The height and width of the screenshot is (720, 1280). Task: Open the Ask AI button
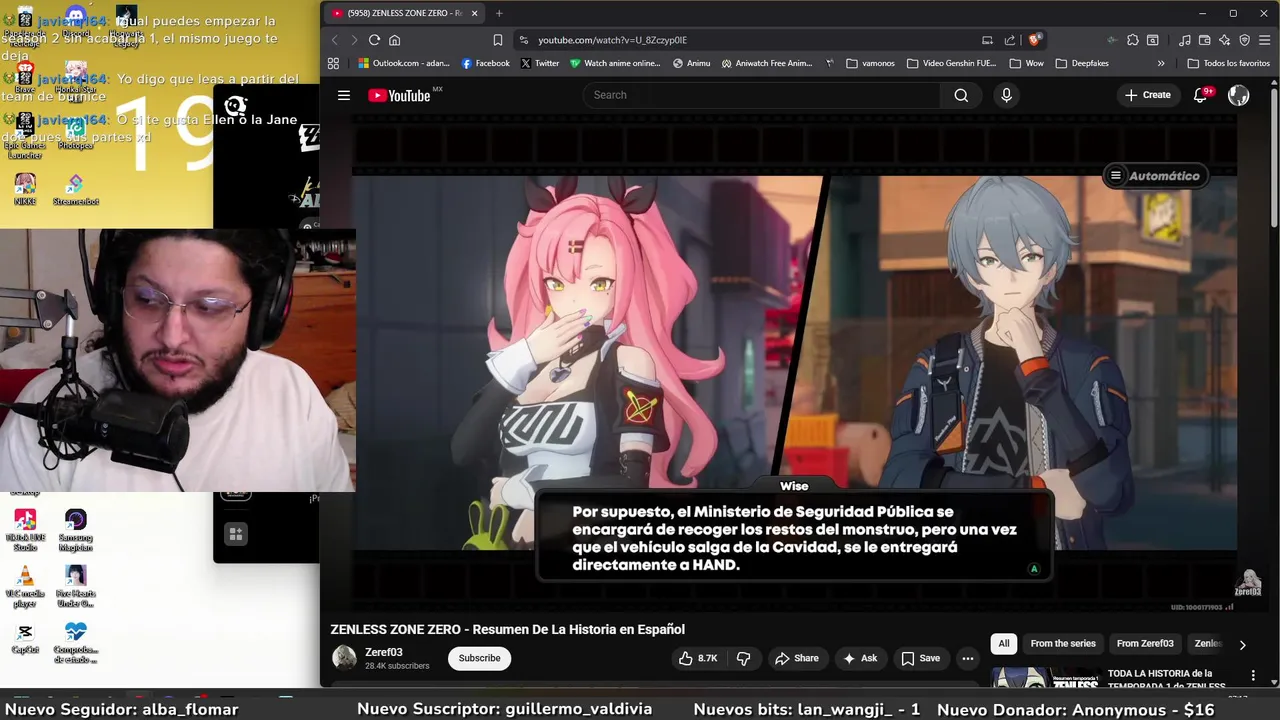[860, 658]
